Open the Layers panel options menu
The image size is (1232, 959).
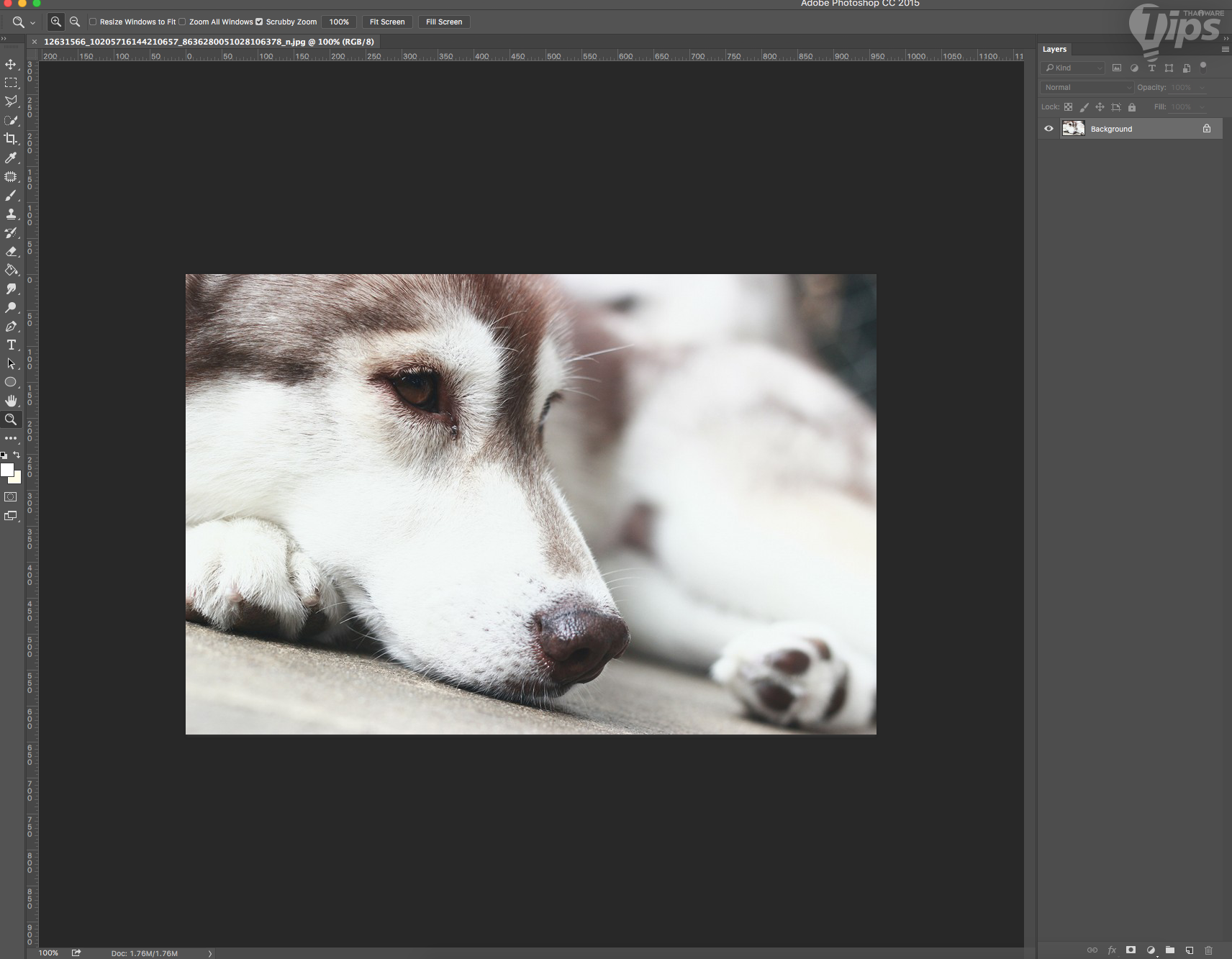coord(1225,50)
